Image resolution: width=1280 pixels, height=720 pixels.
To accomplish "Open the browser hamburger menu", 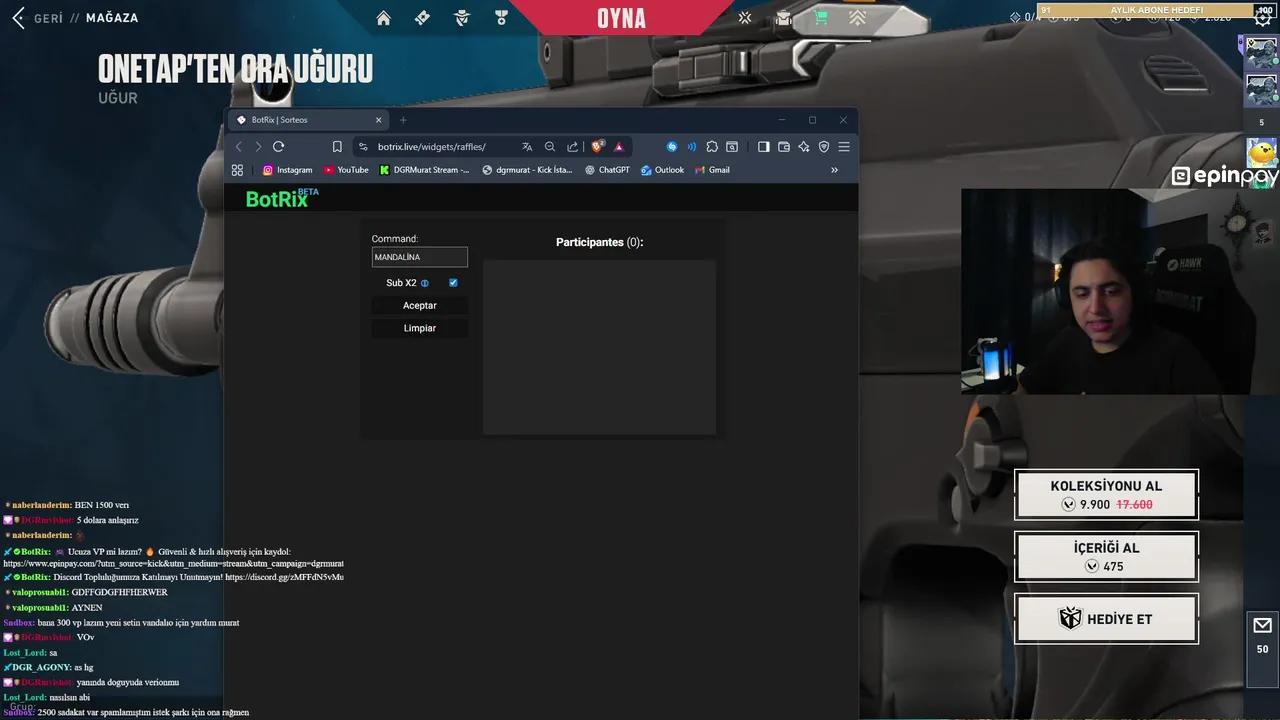I will pos(844,147).
